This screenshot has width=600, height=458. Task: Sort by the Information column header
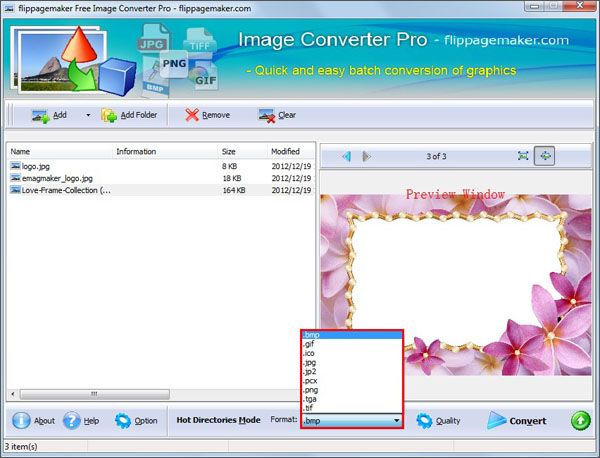click(165, 152)
